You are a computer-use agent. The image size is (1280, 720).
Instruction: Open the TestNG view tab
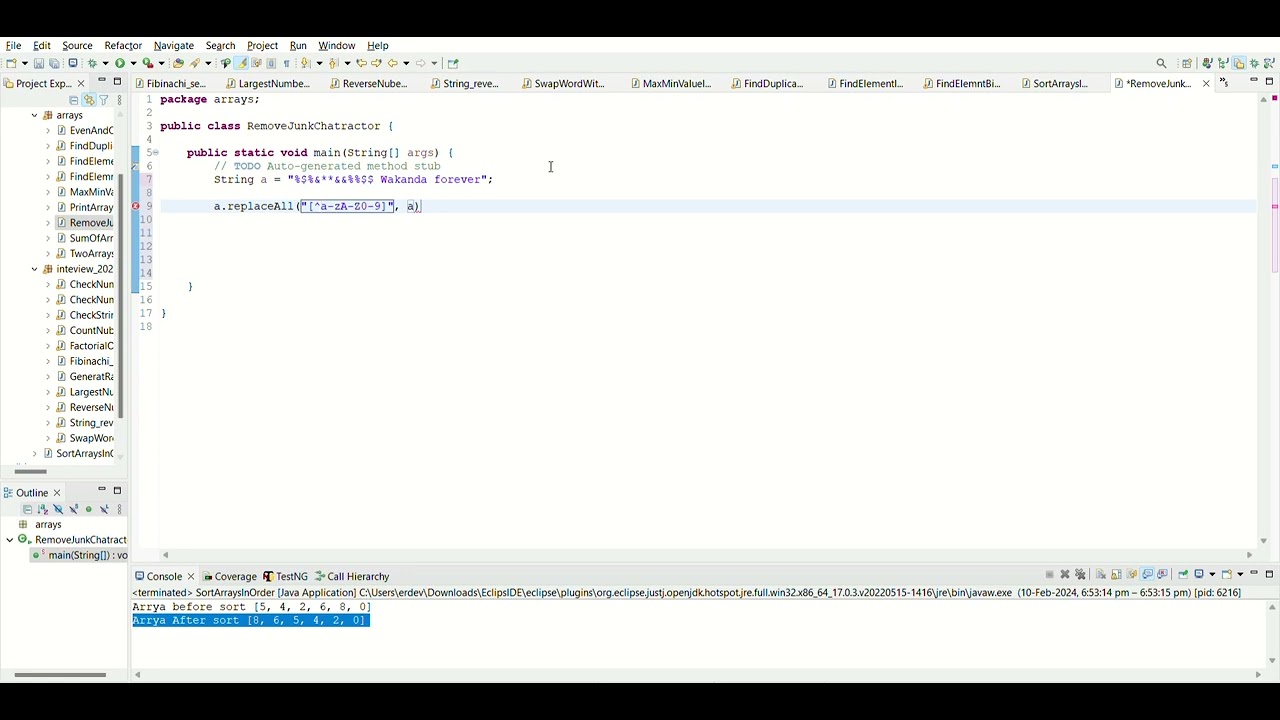click(285, 576)
